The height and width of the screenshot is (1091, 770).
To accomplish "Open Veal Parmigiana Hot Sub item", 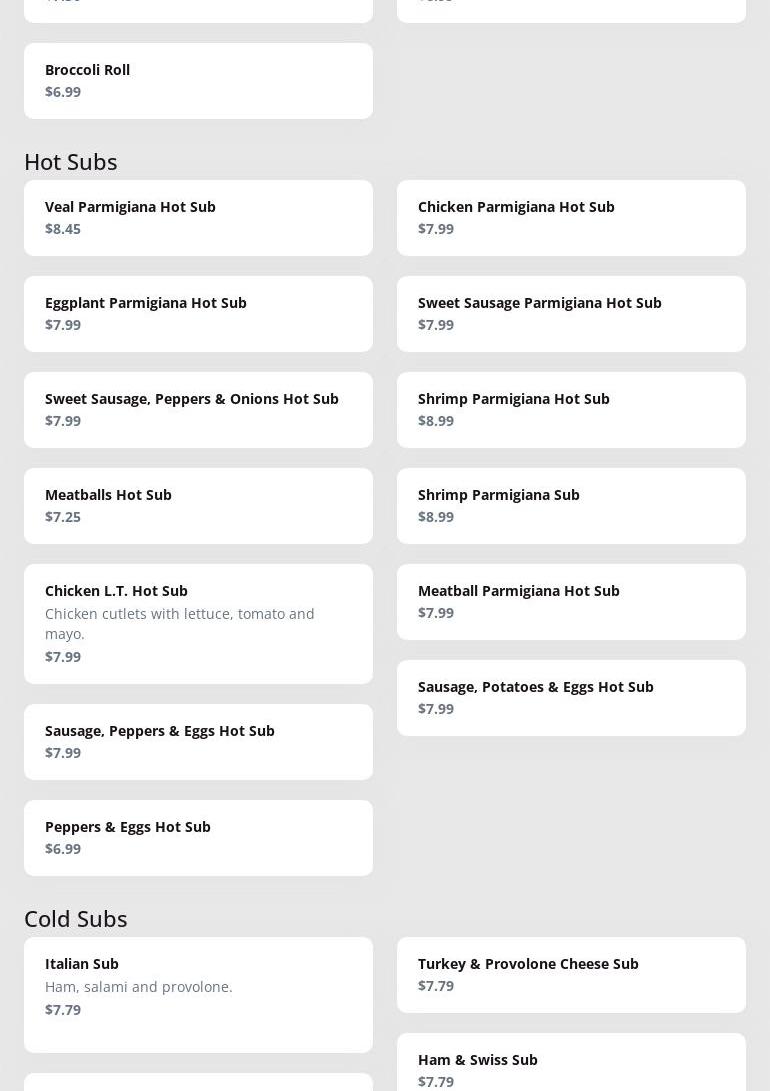I will [198, 218].
